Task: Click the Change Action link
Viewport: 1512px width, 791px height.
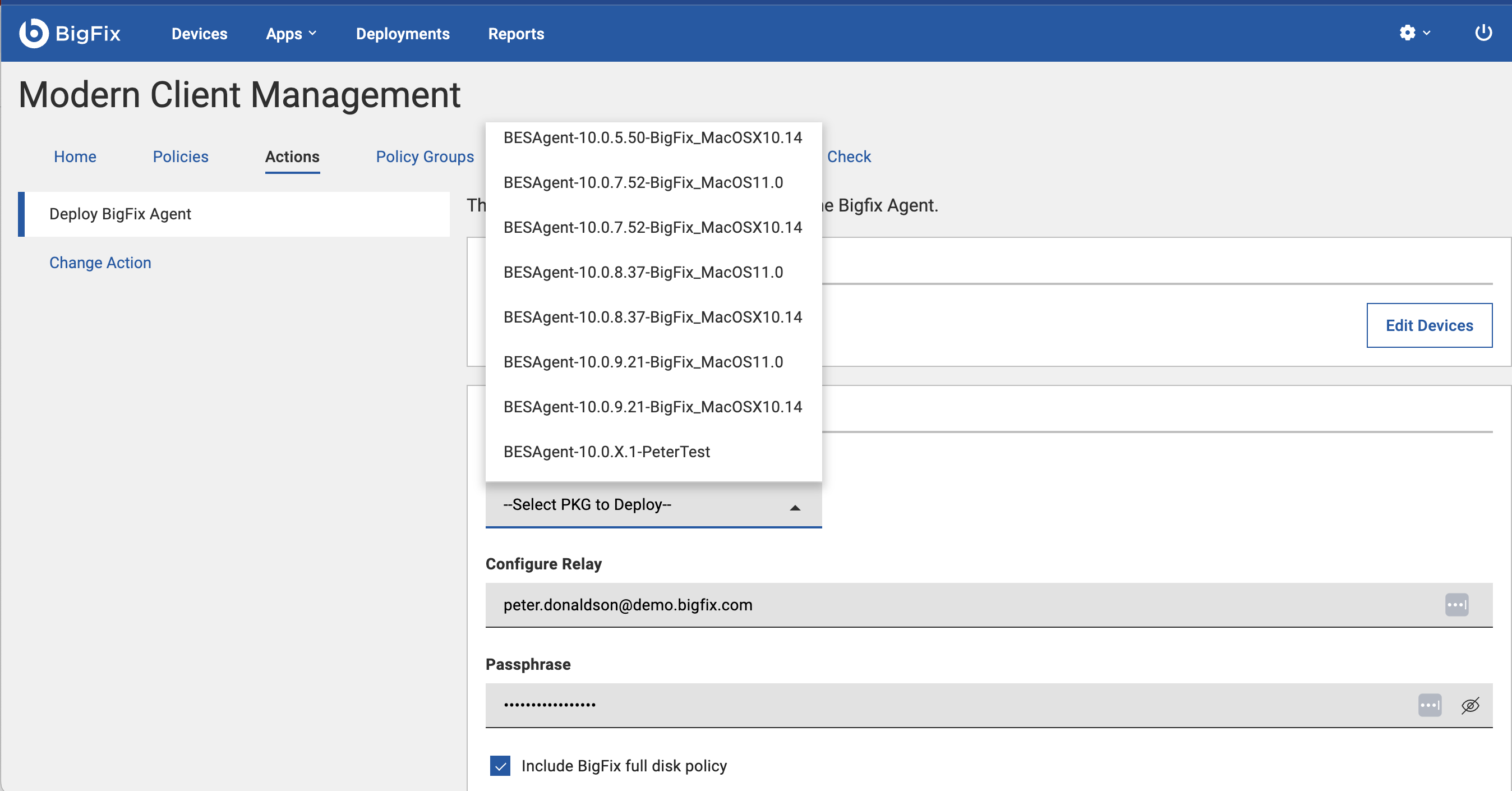Action: (x=100, y=263)
